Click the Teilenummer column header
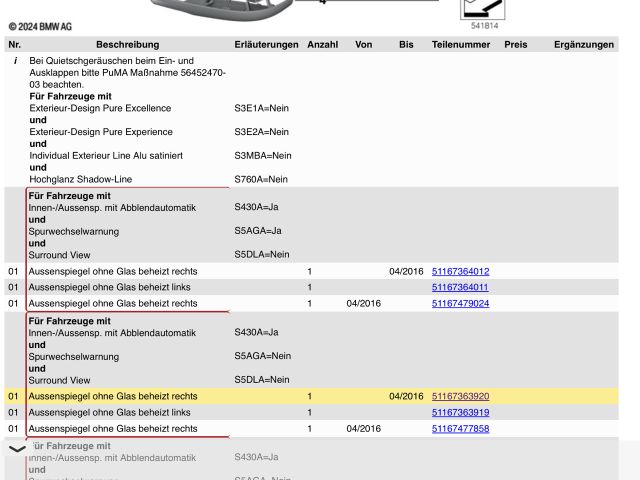 (x=460, y=45)
